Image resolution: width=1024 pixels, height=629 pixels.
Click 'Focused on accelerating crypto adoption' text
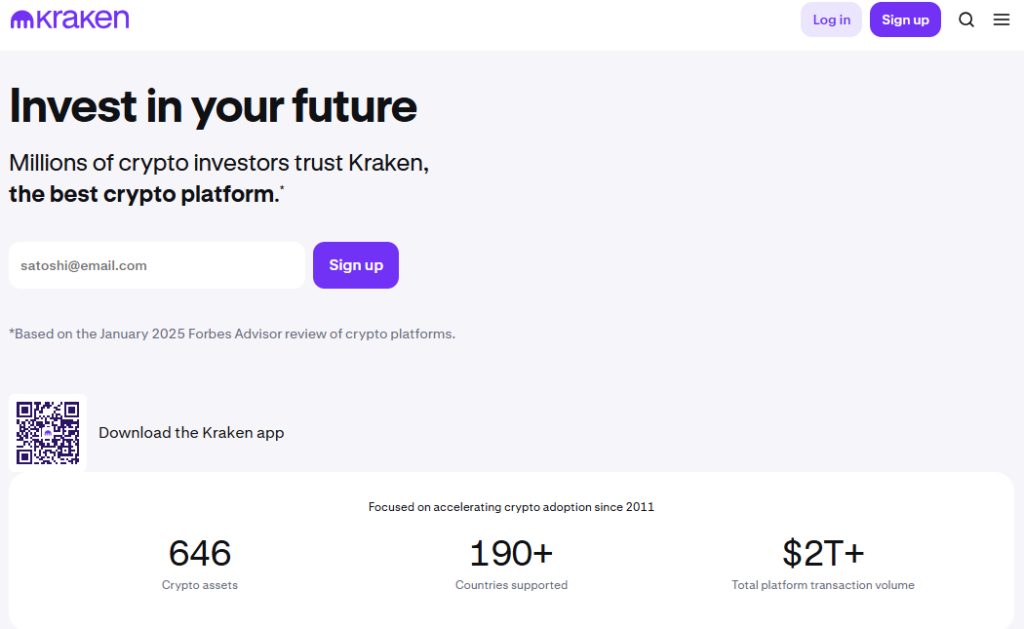click(511, 507)
